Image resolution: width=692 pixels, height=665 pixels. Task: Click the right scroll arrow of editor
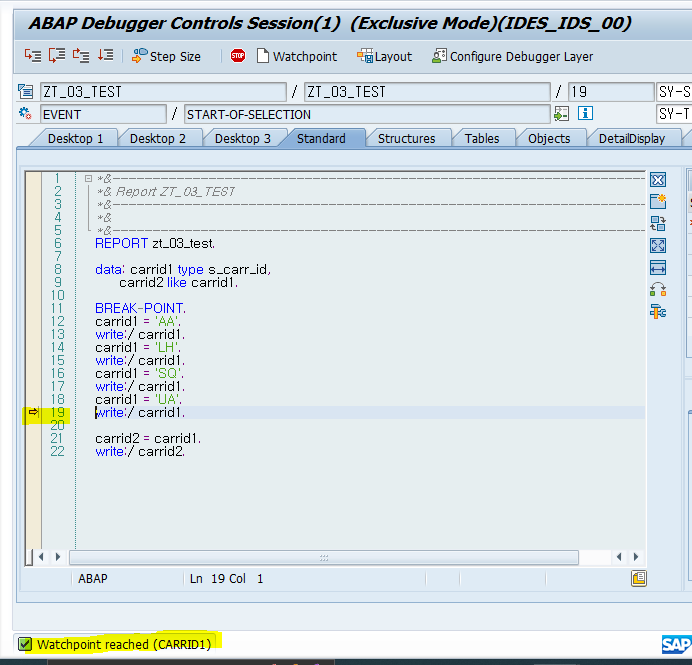pos(636,557)
